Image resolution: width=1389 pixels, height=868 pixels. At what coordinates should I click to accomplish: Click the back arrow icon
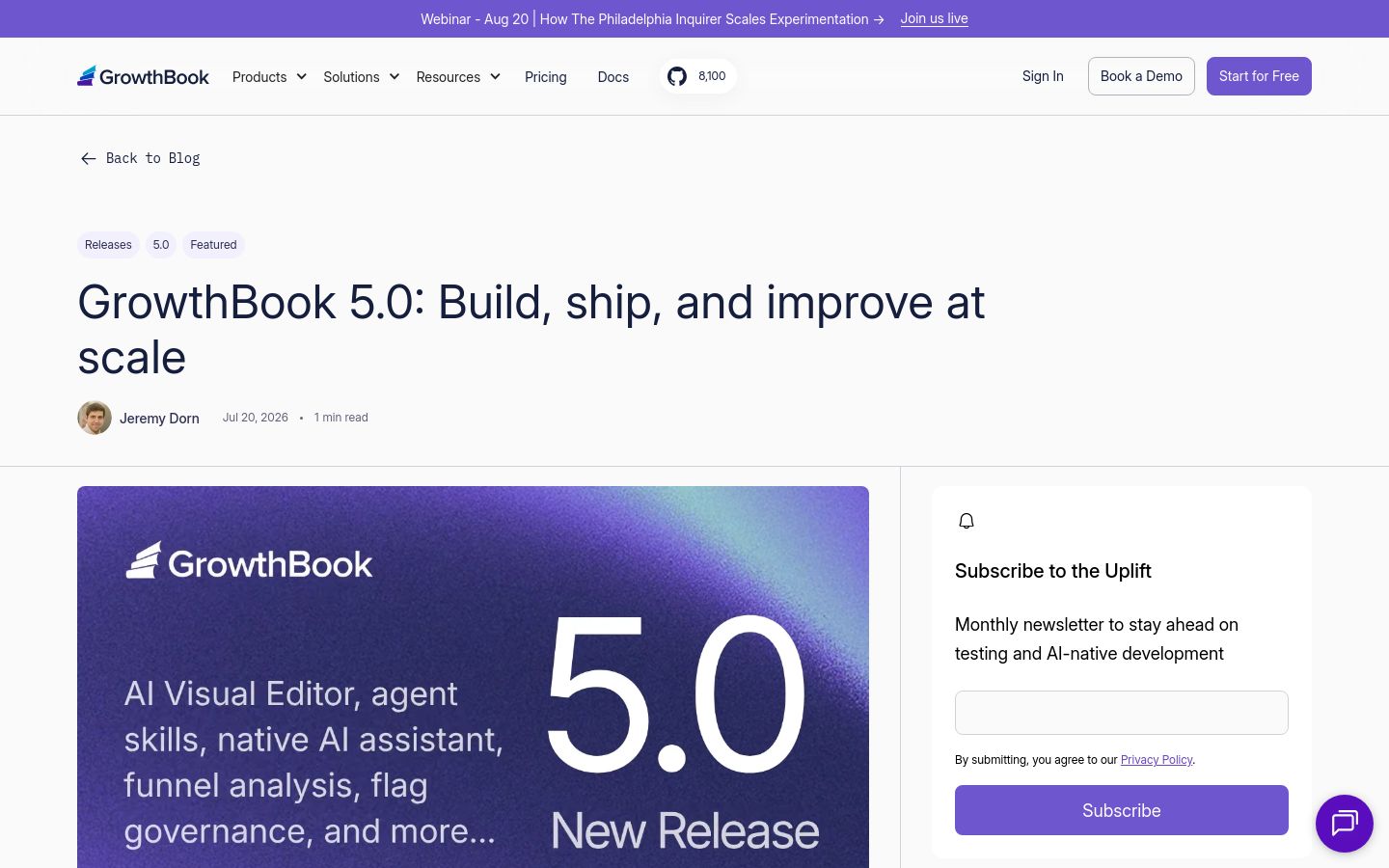pos(88,158)
